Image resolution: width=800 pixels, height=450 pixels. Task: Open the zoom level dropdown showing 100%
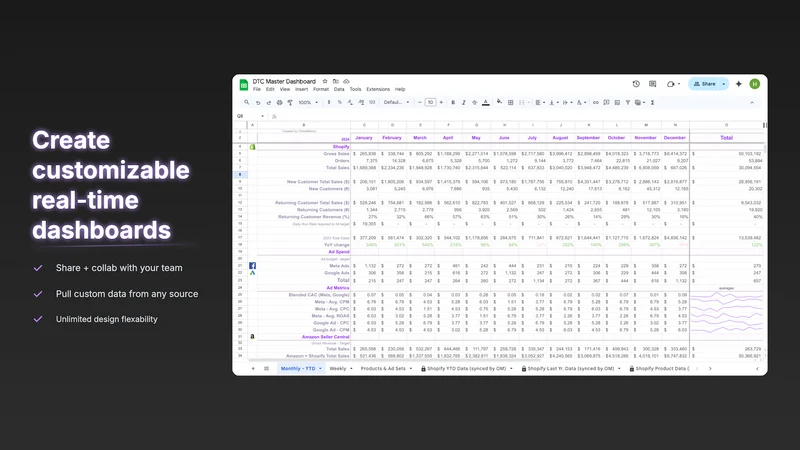[308, 103]
